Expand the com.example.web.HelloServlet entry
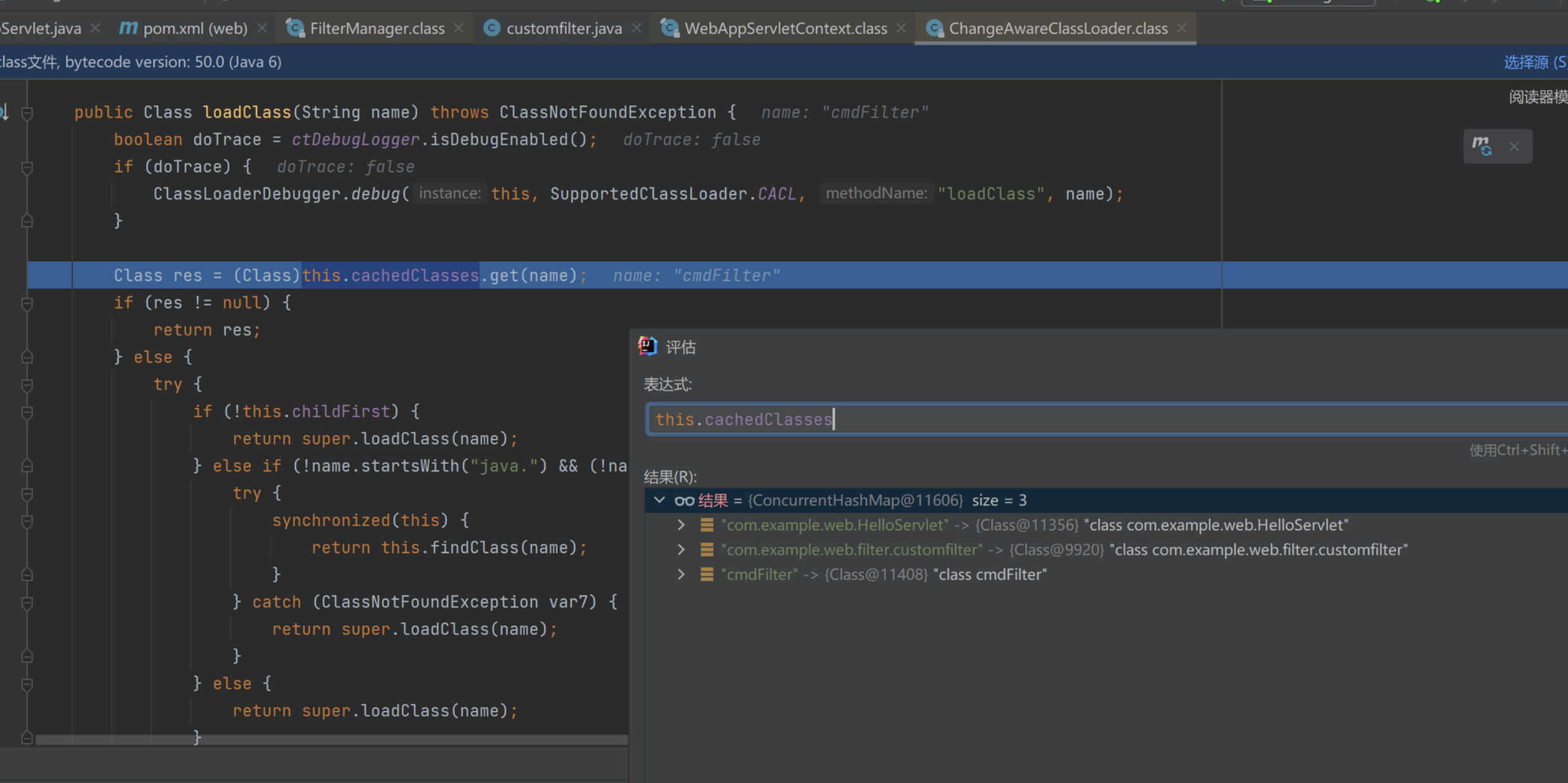The width and height of the screenshot is (1568, 783). (681, 525)
